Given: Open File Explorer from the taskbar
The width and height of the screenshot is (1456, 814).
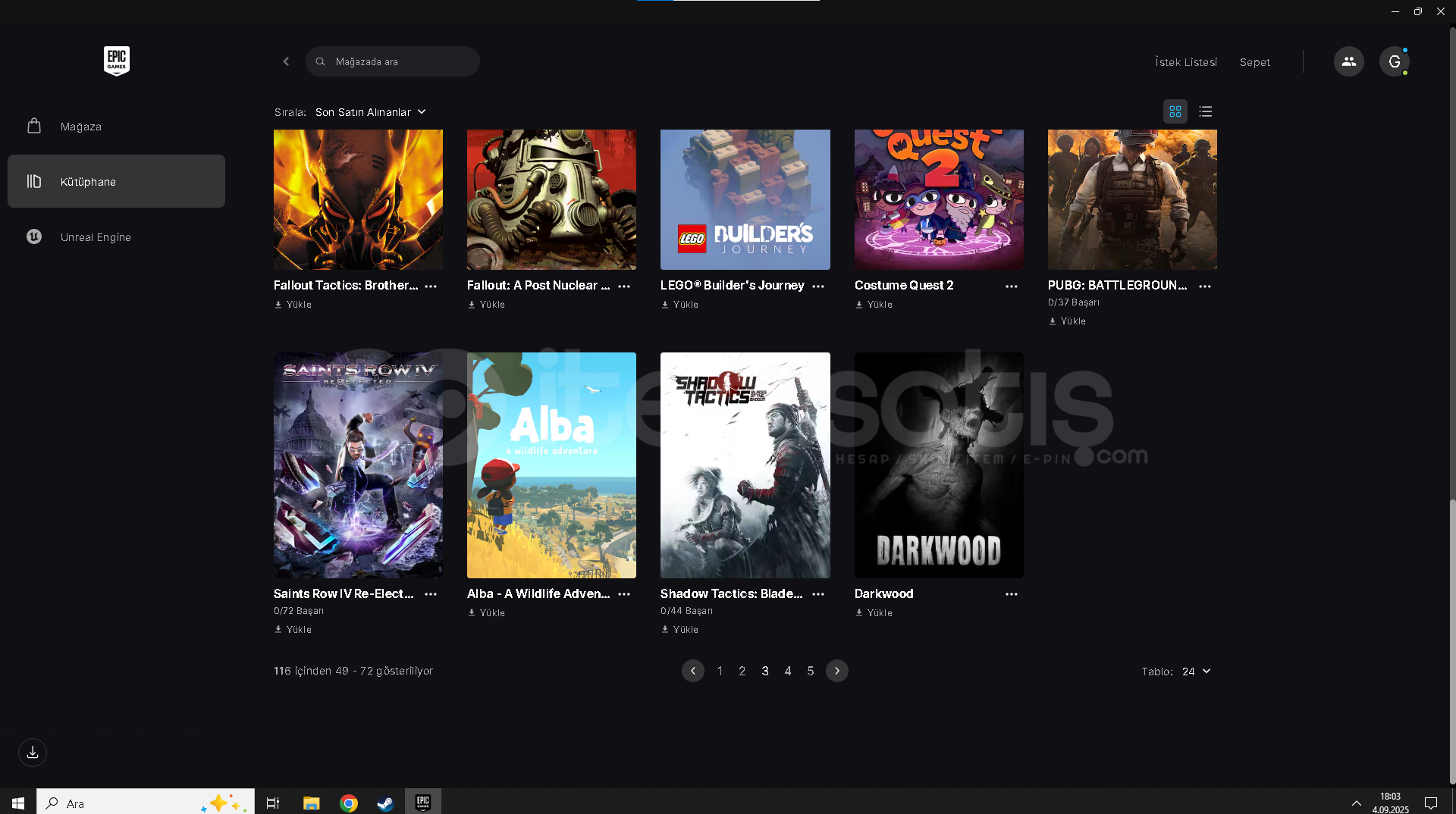Looking at the screenshot, I should (x=311, y=803).
